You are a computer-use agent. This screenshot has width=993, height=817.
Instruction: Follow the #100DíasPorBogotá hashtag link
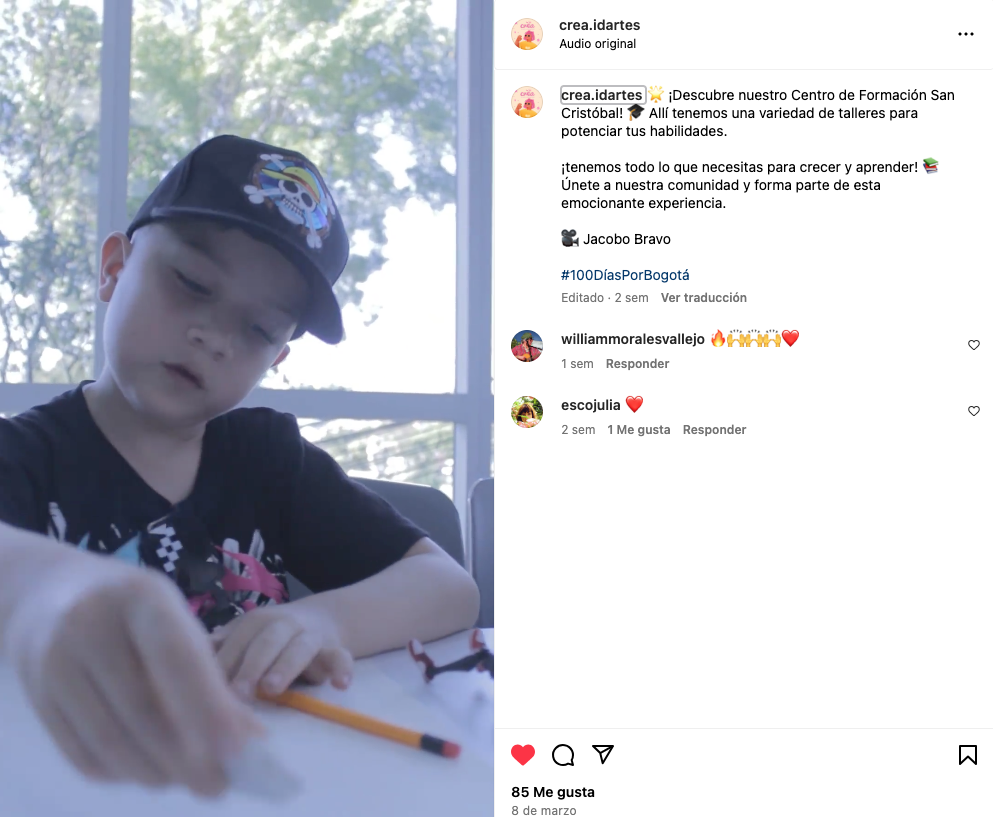click(625, 275)
